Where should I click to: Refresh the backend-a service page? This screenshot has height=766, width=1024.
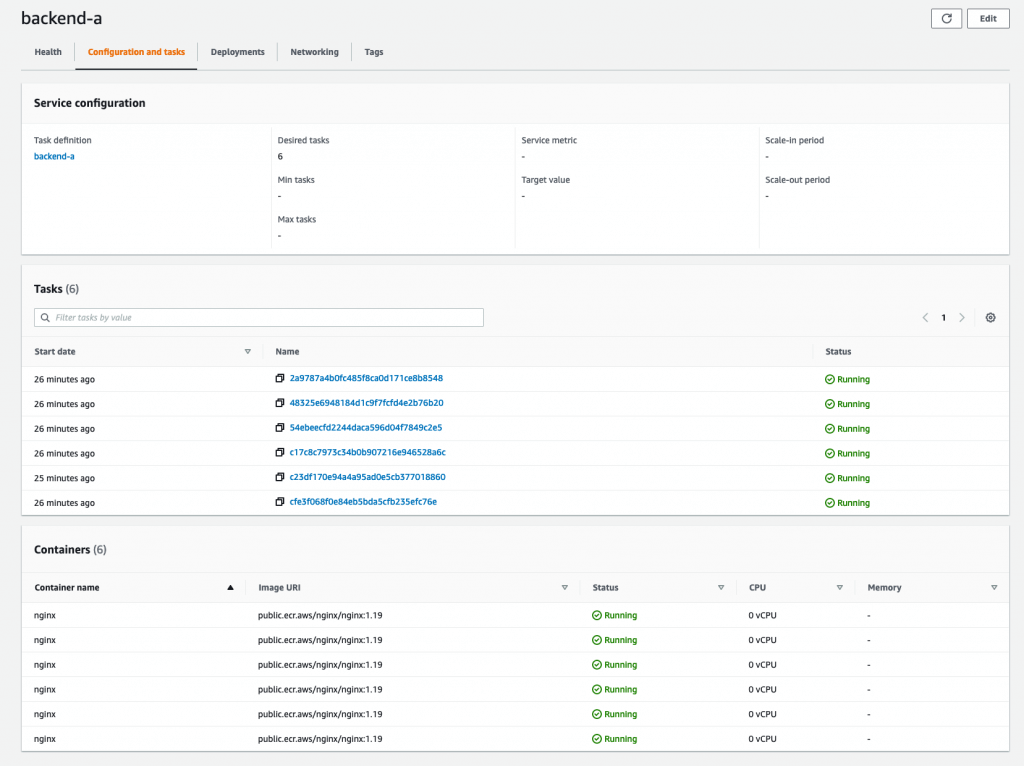click(x=946, y=18)
